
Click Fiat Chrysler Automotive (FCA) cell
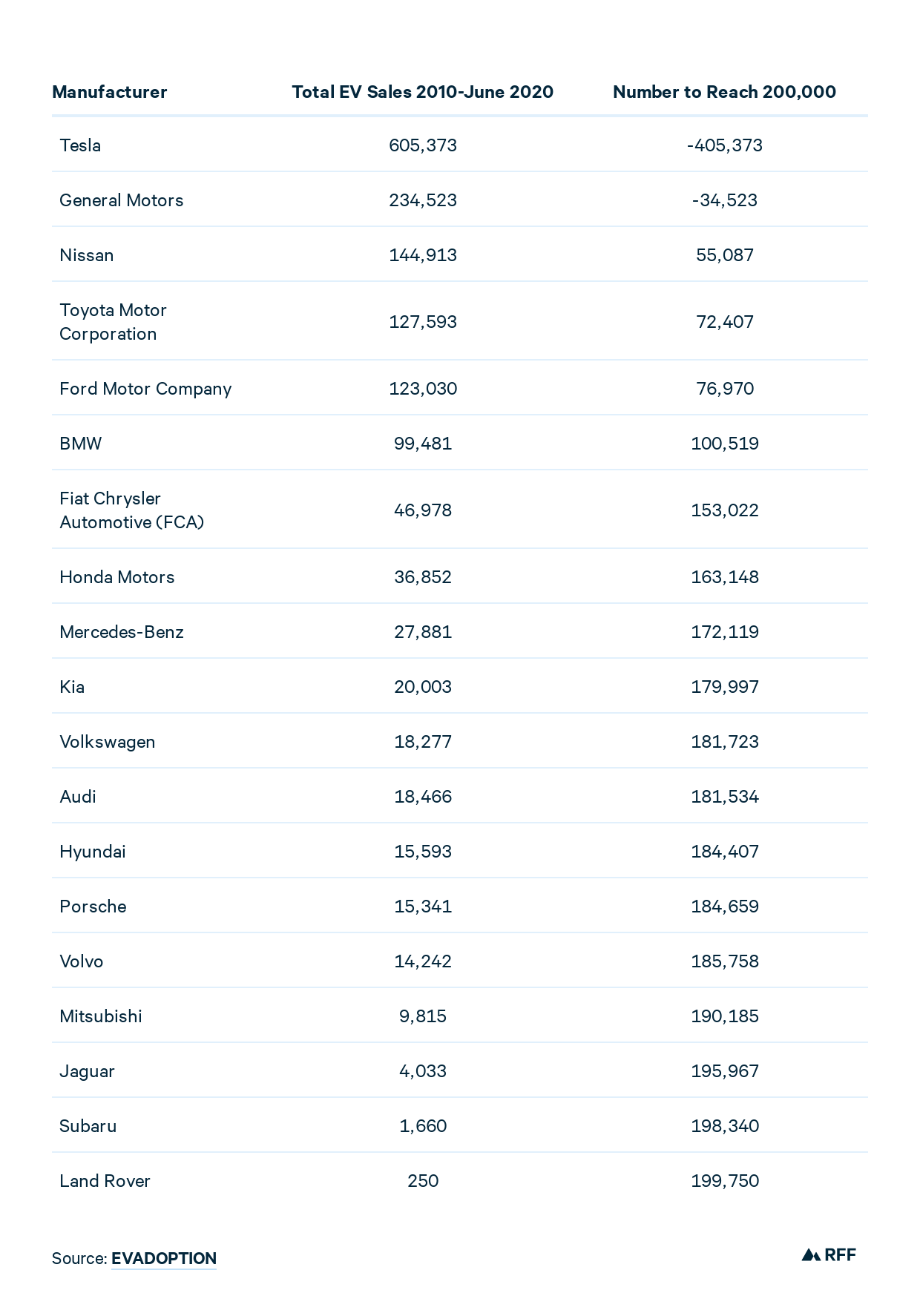[x=132, y=510]
